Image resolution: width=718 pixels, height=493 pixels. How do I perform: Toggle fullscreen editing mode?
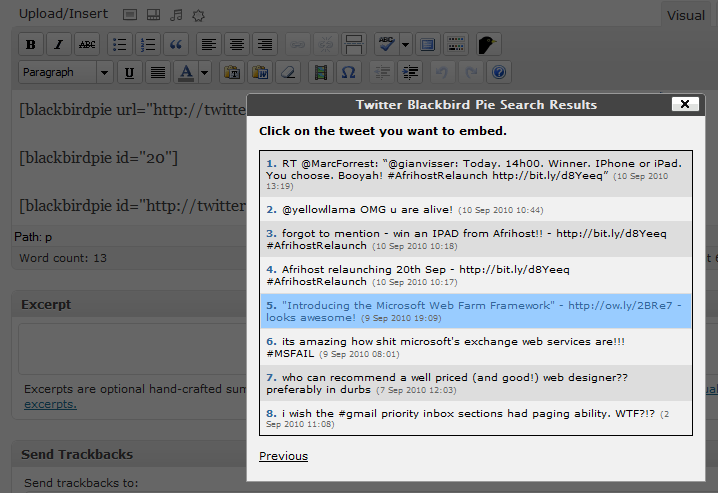click(x=428, y=44)
